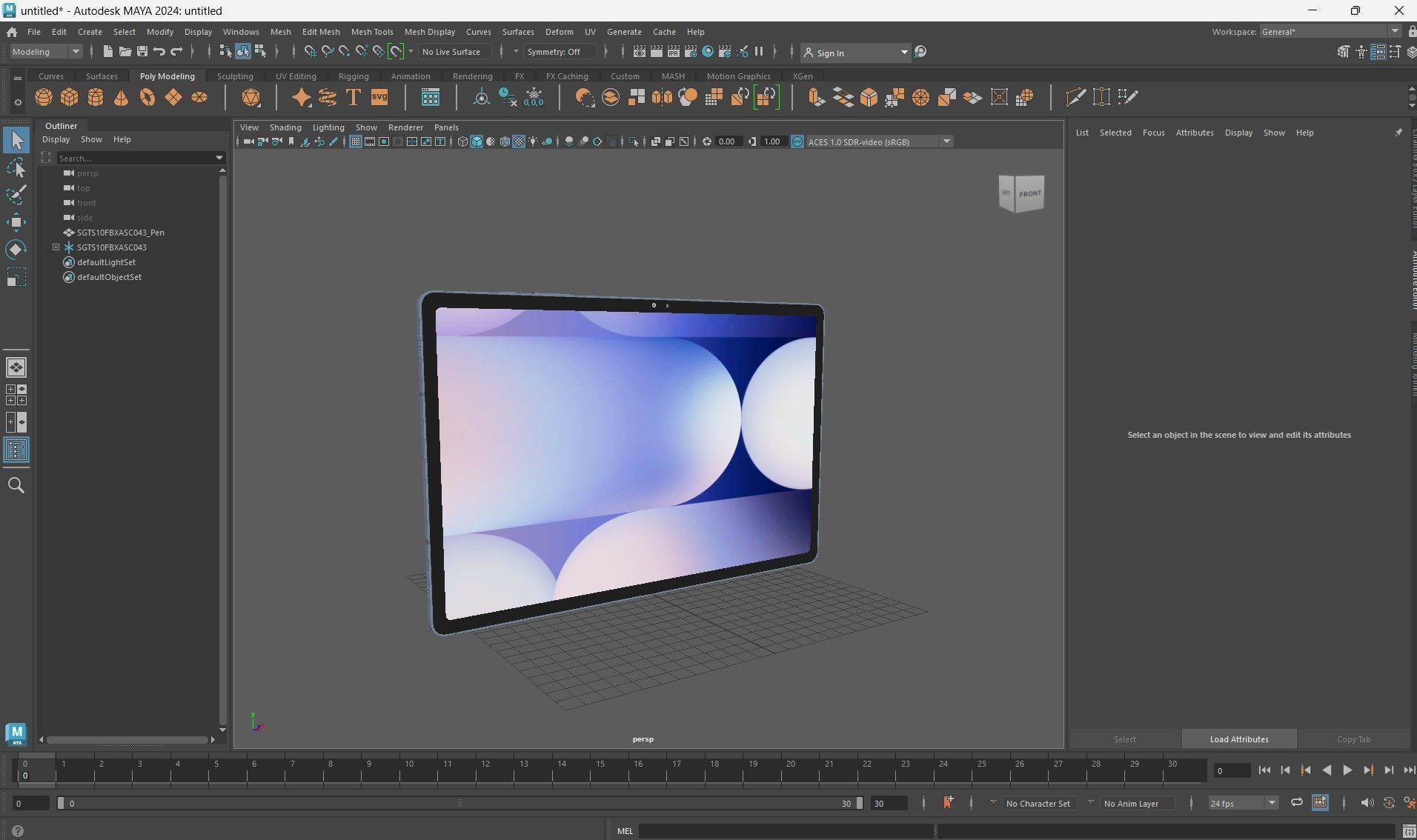Open the No Character Set dropdown arrow
Image resolution: width=1417 pixels, height=840 pixels.
tap(993, 802)
